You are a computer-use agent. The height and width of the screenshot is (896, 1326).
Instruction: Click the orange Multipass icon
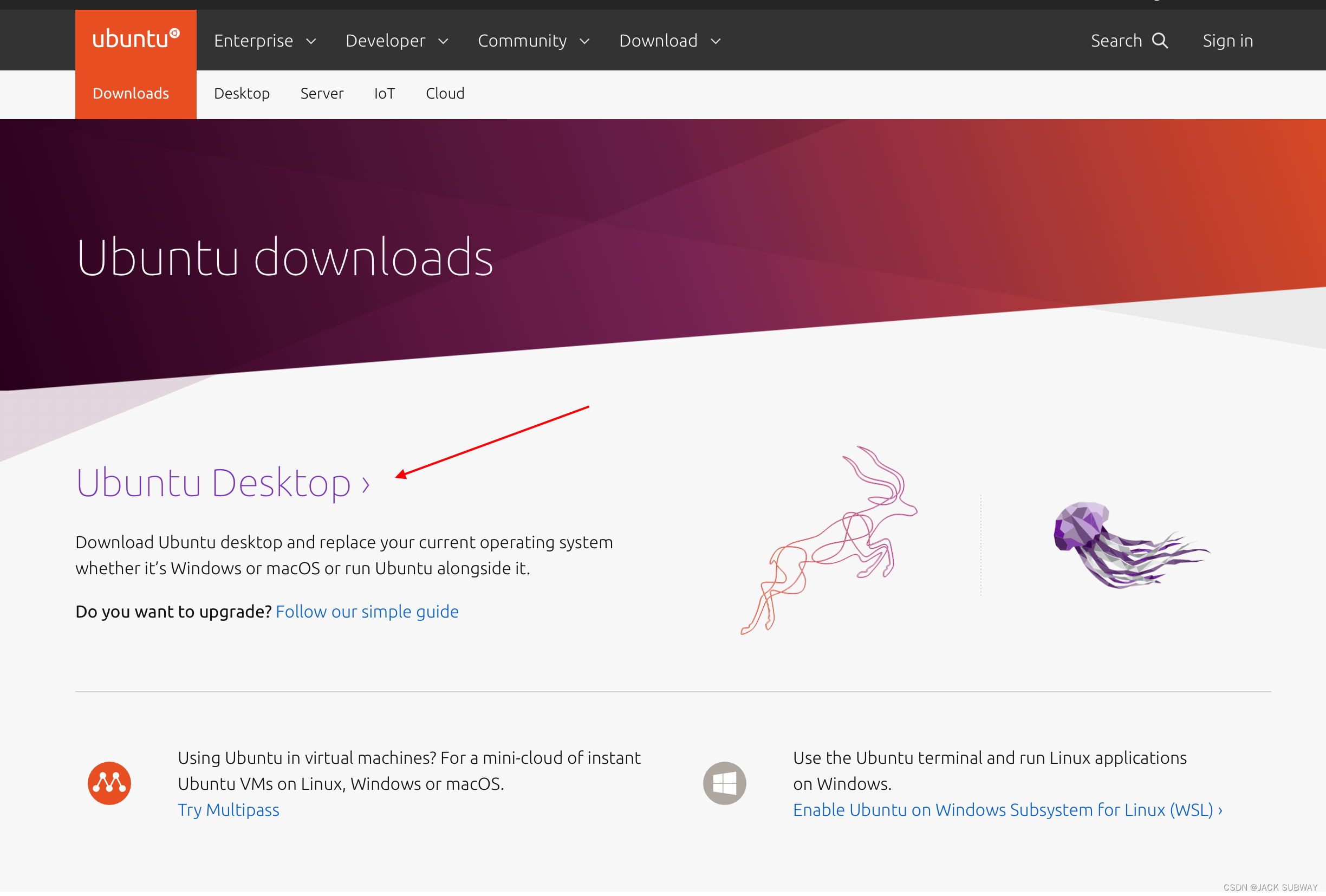[109, 783]
